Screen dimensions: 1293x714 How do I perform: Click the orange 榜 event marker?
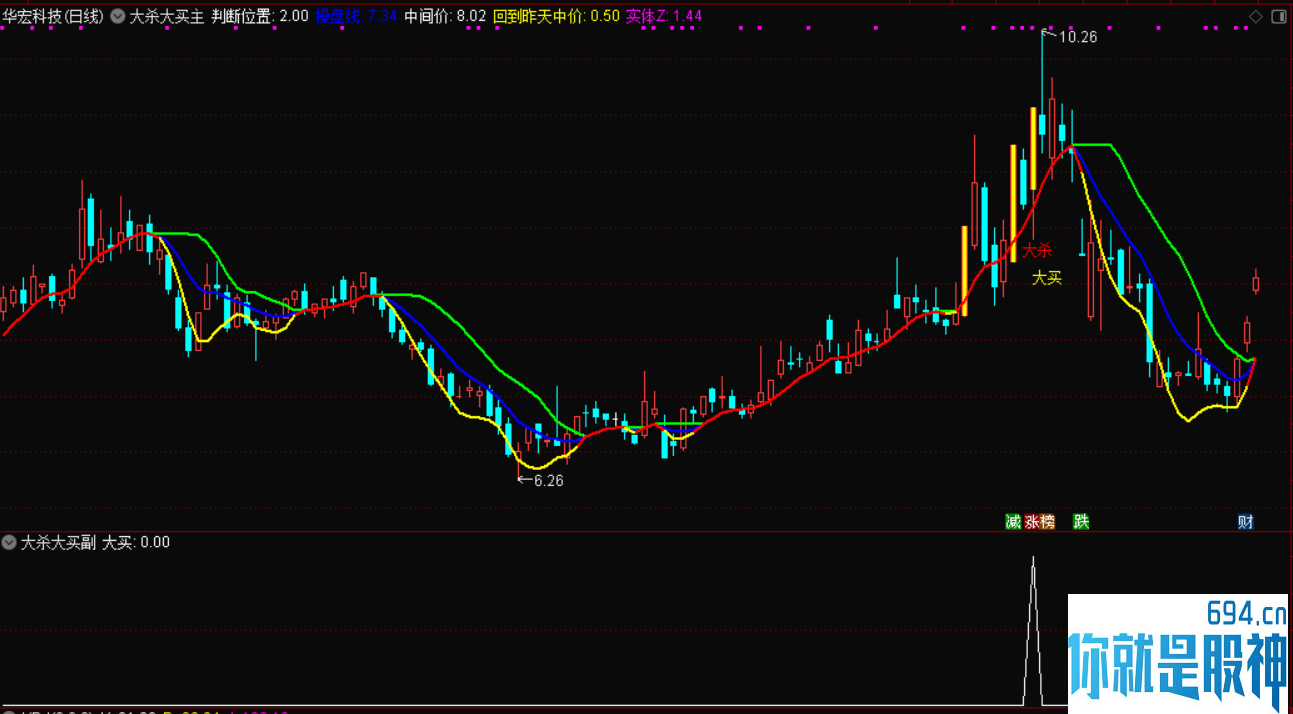[x=1047, y=521]
